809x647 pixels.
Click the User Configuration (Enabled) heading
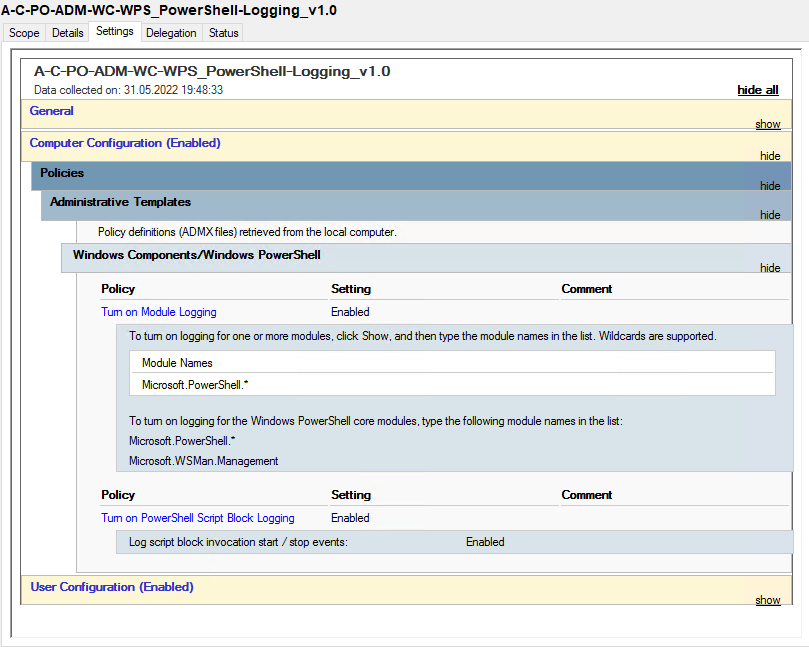pos(112,587)
